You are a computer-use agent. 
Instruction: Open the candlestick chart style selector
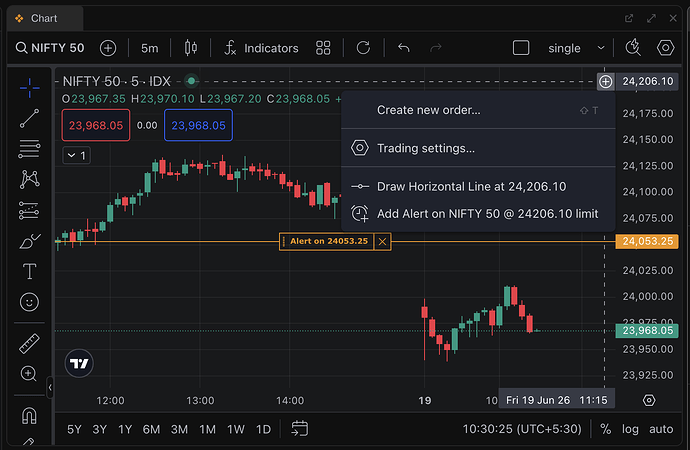pyautogui.click(x=191, y=48)
